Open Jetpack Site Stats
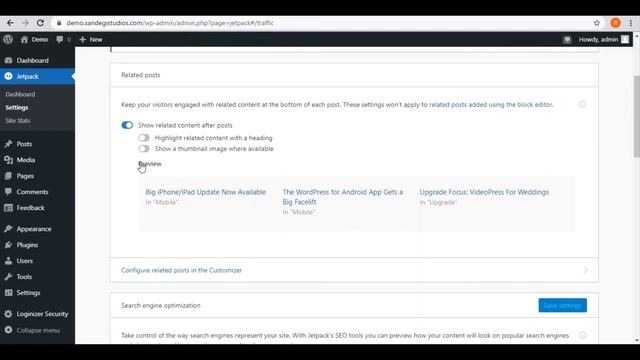The height and width of the screenshot is (360, 640). tap(18, 120)
